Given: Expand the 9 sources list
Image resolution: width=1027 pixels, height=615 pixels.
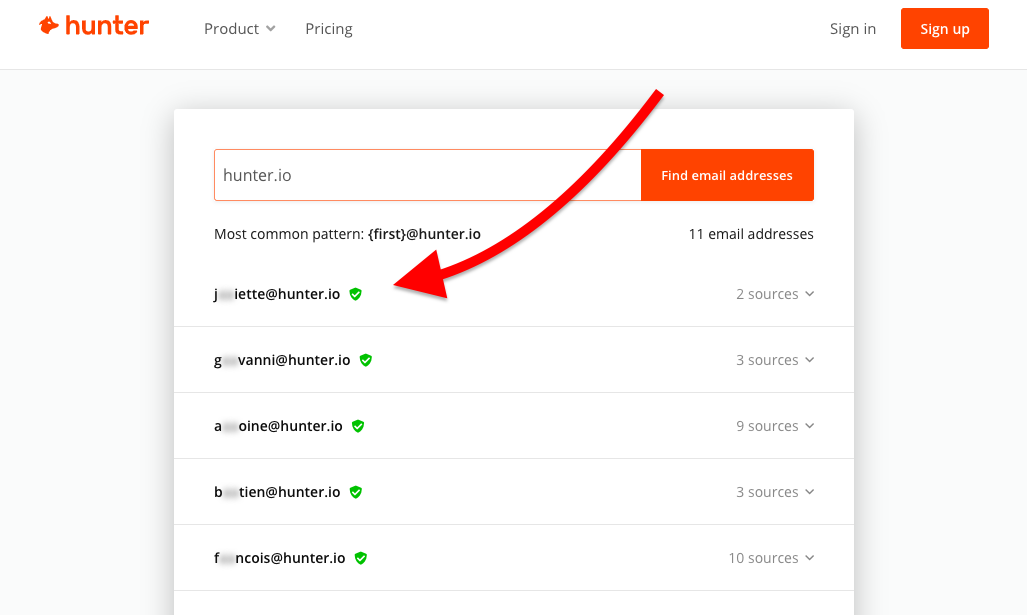Looking at the screenshot, I should 775,426.
